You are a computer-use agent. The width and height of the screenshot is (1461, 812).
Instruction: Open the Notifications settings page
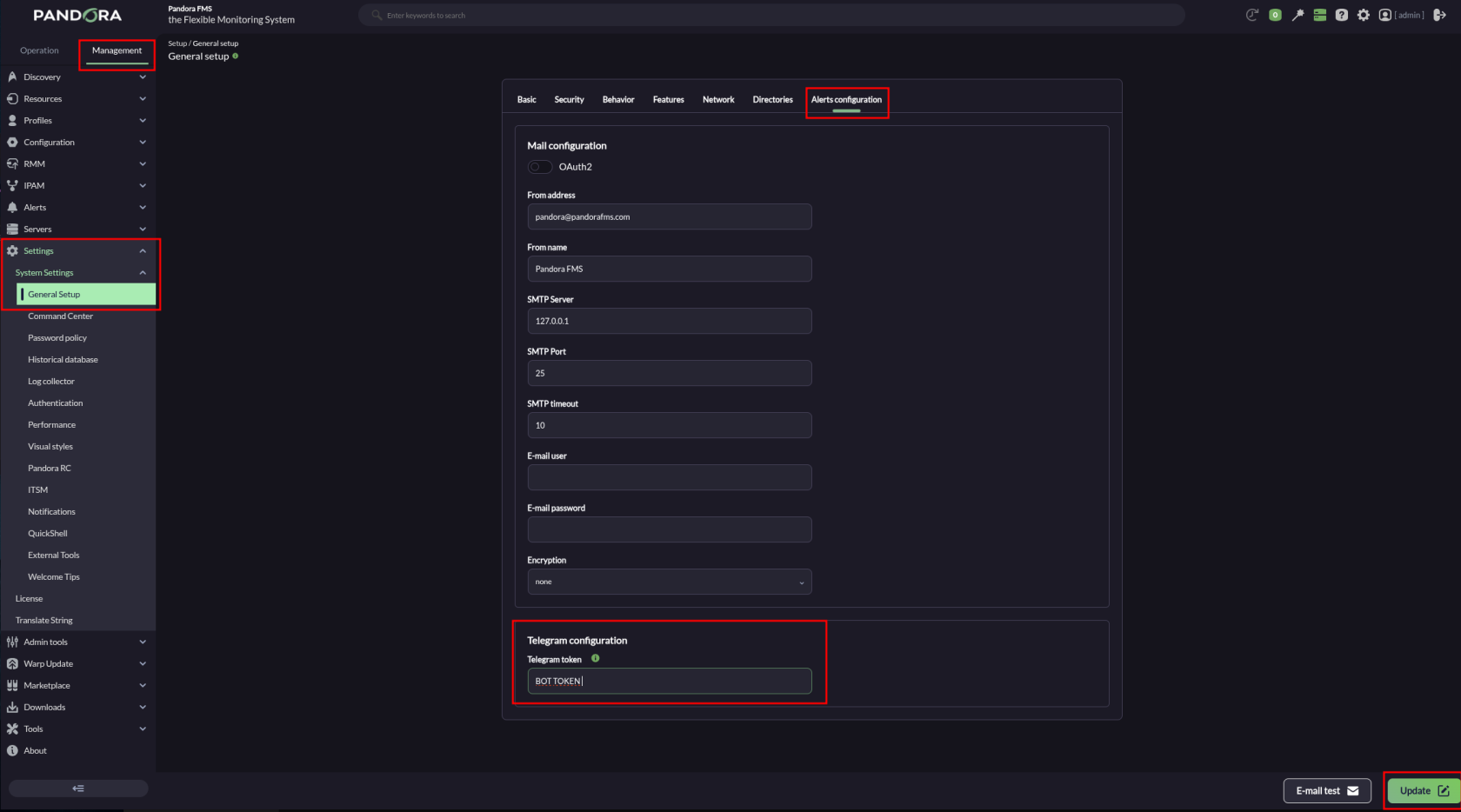click(x=51, y=512)
